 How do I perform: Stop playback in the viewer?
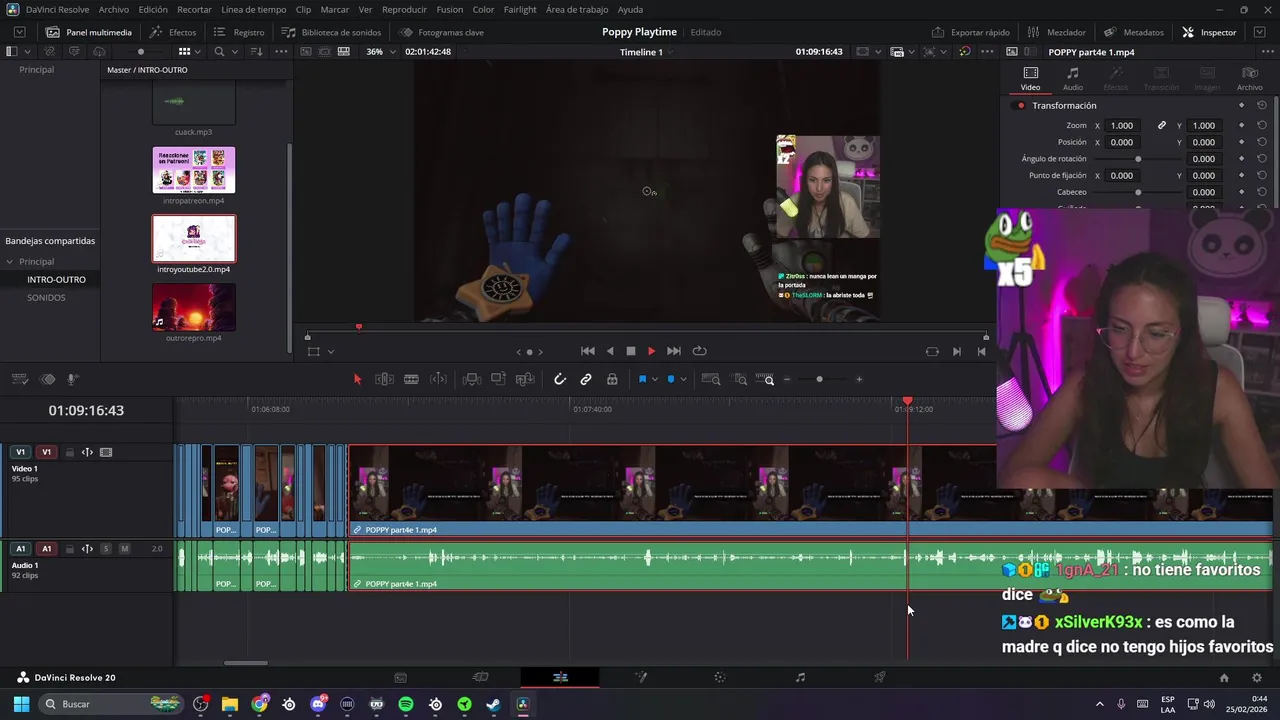tap(631, 351)
